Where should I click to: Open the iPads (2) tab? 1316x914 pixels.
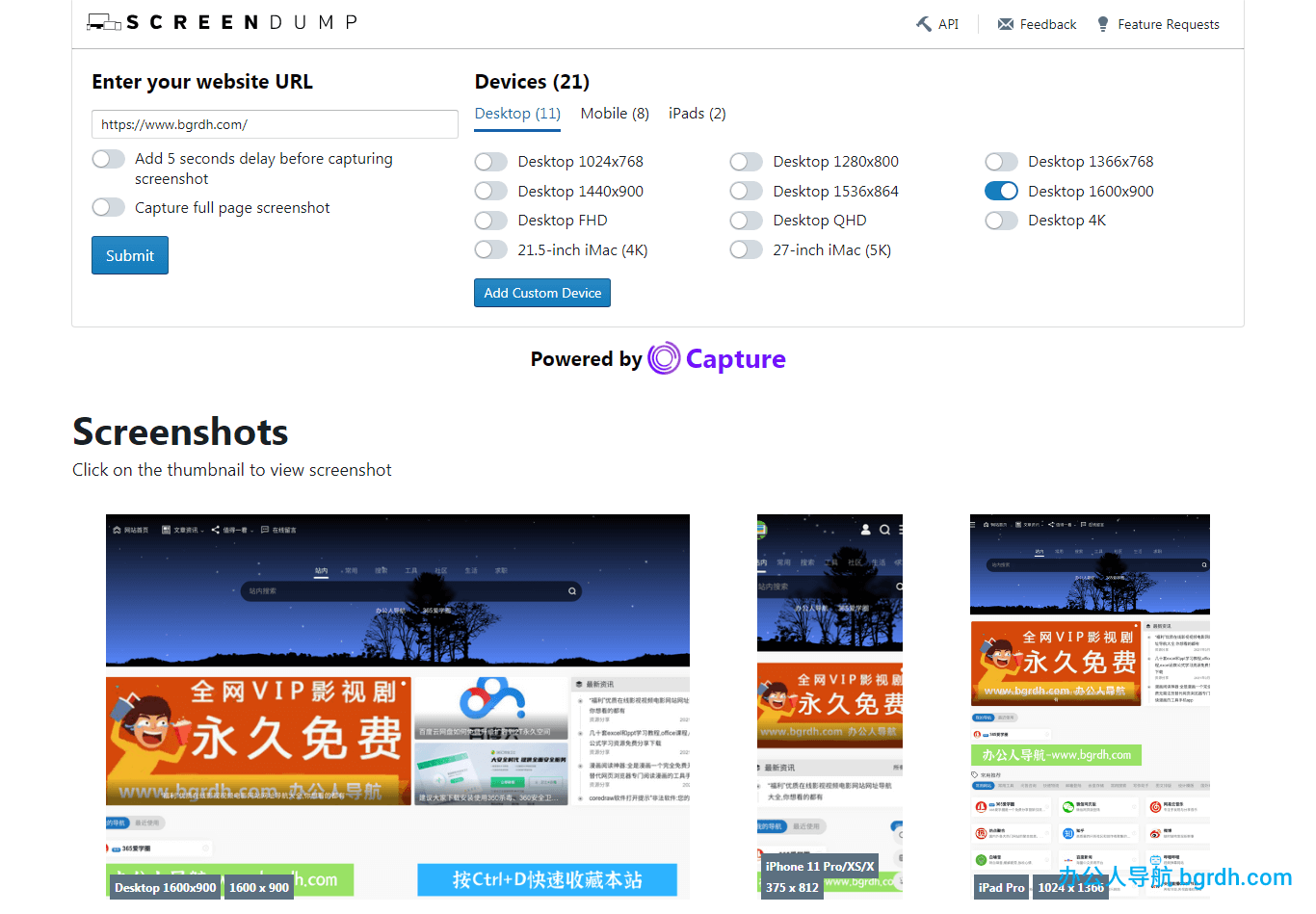(697, 114)
